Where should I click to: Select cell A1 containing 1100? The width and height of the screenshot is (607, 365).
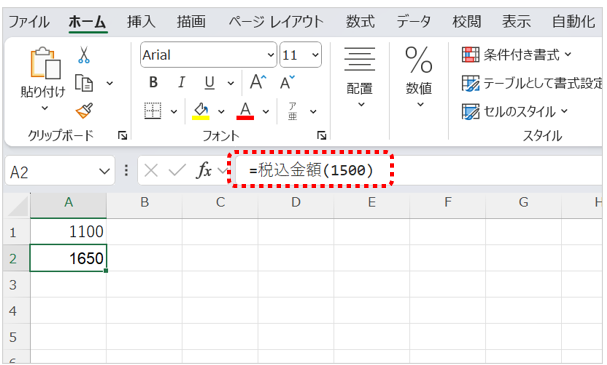point(68,231)
